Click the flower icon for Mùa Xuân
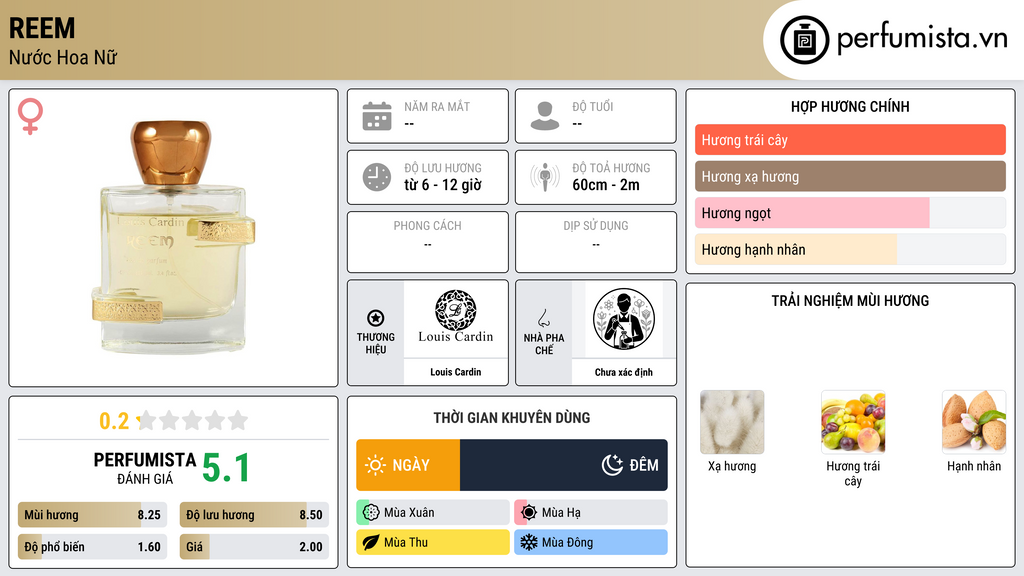The image size is (1024, 576). pyautogui.click(x=371, y=512)
